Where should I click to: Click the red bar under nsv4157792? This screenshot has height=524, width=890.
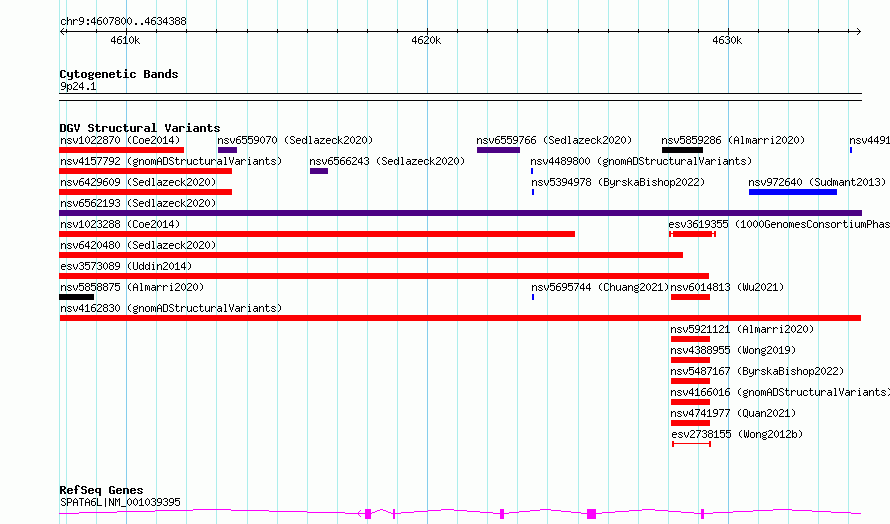click(x=145, y=171)
